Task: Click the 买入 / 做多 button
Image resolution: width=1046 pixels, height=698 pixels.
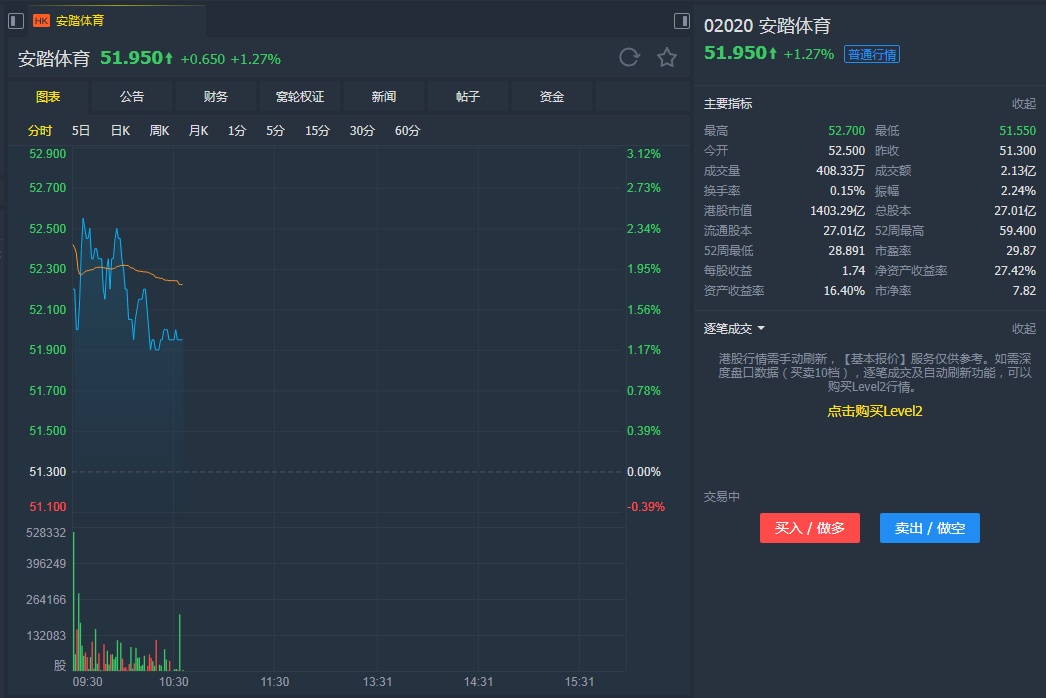Action: click(810, 528)
